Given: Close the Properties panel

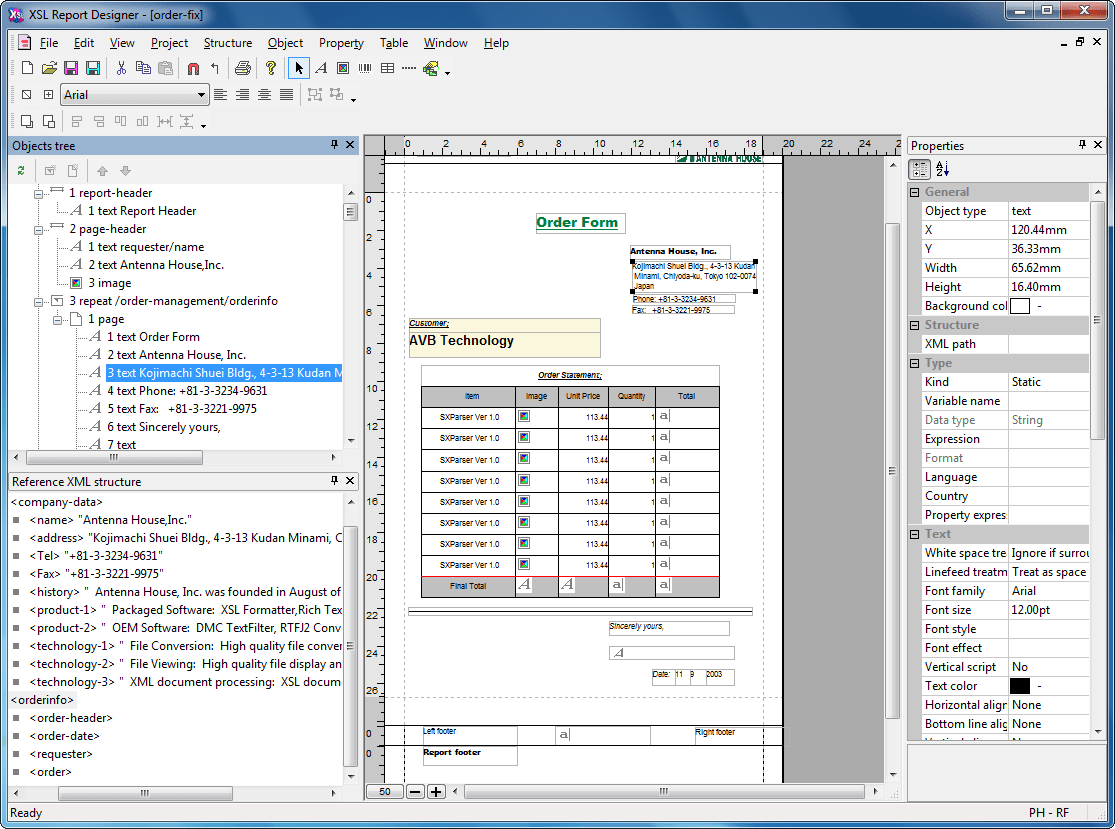Looking at the screenshot, I should [x=1098, y=144].
